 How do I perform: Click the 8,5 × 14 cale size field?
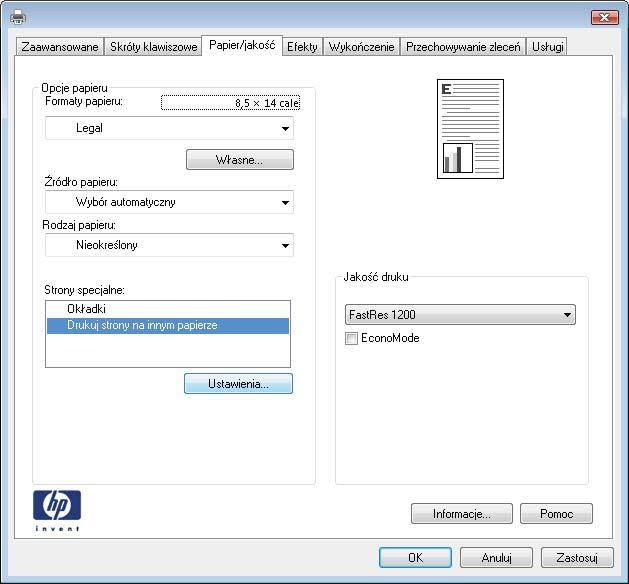click(x=230, y=103)
